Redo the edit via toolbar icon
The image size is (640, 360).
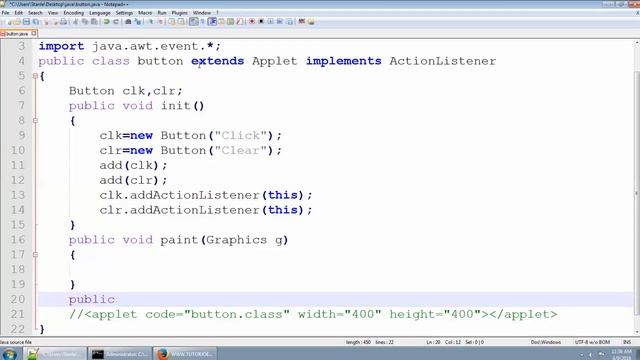click(116, 22)
